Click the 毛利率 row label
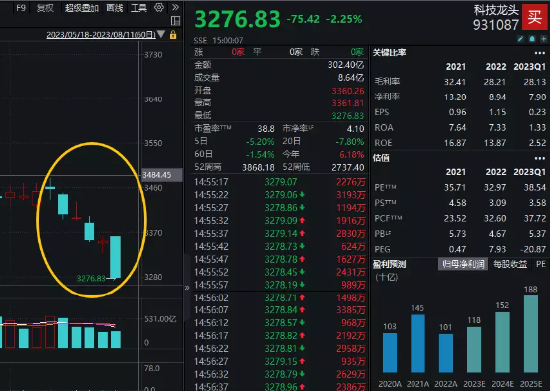Screen dimensions: 550x392 coord(387,81)
